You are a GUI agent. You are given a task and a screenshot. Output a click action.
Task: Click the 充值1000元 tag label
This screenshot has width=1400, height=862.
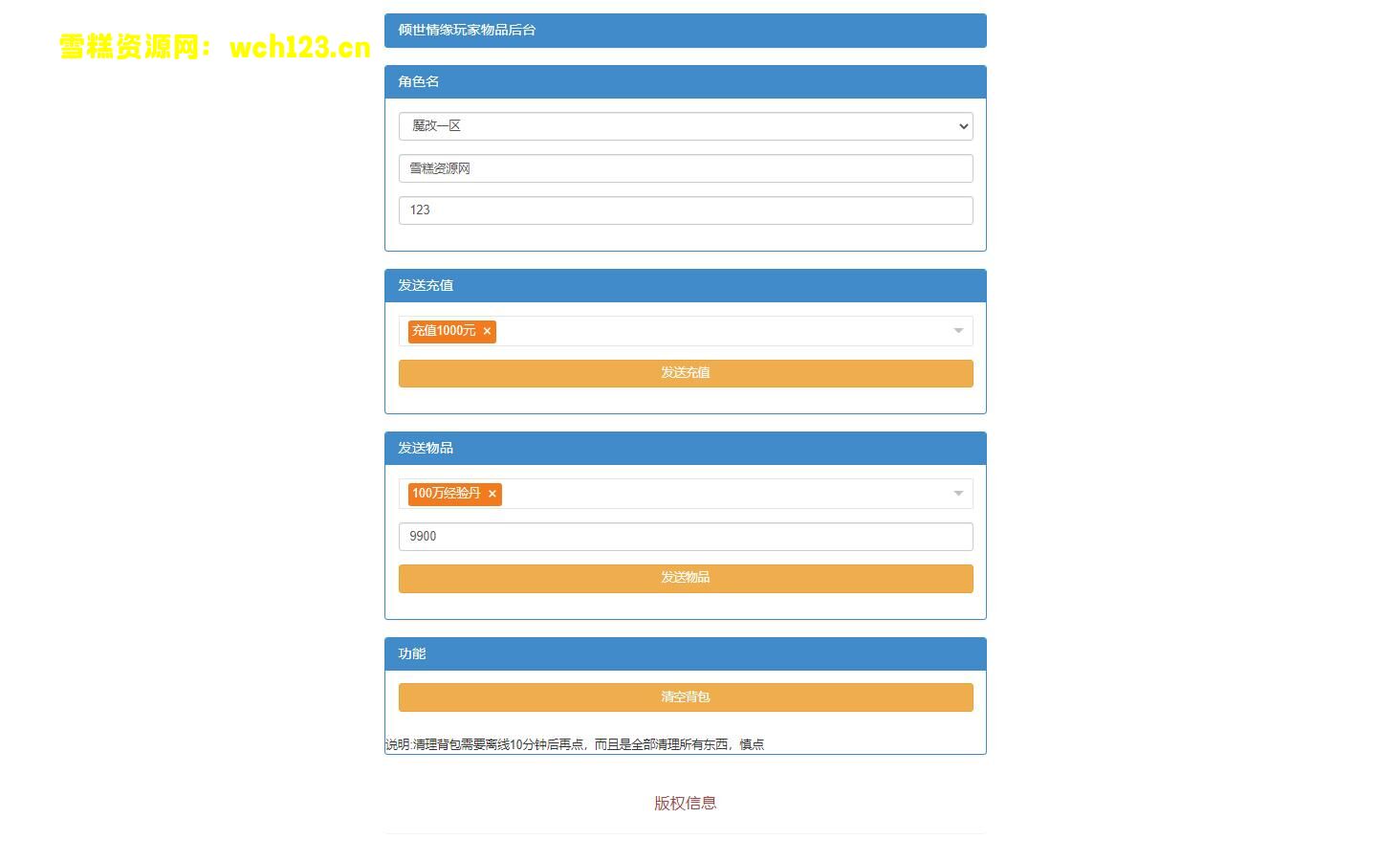pos(444,331)
